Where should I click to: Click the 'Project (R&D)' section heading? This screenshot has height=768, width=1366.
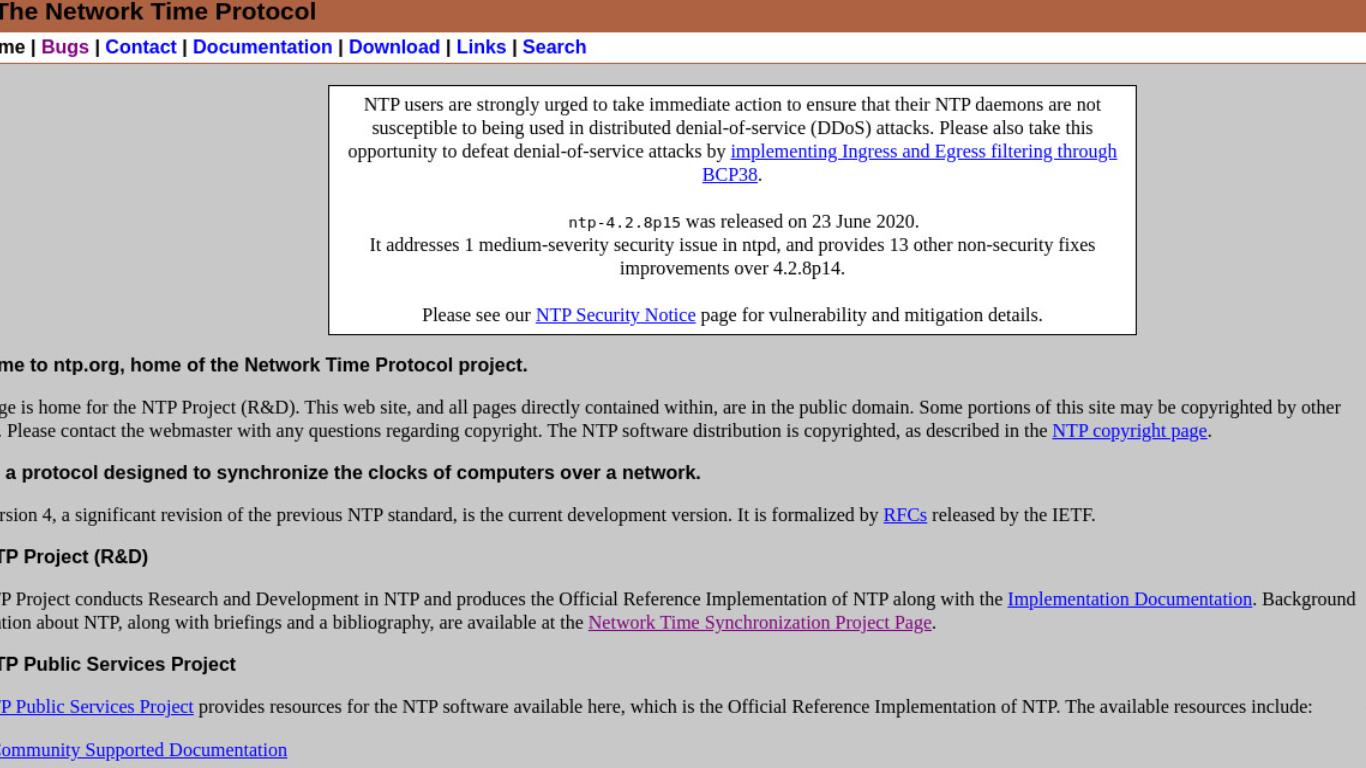[73, 557]
